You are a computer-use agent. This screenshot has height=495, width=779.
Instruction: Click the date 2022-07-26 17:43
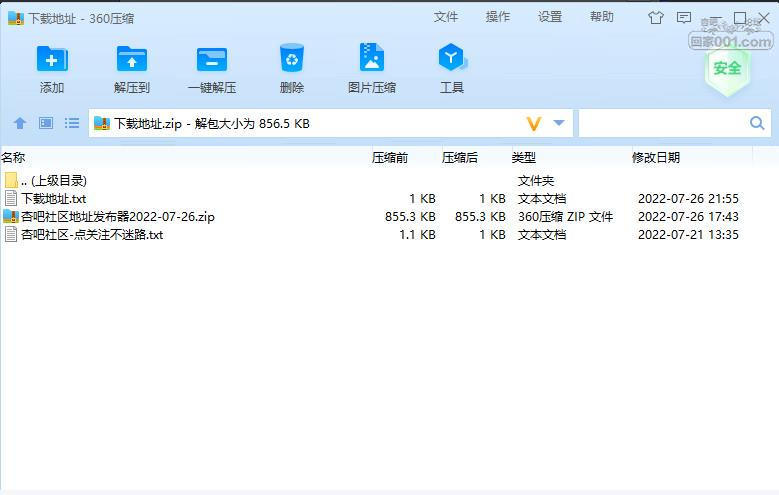click(688, 217)
